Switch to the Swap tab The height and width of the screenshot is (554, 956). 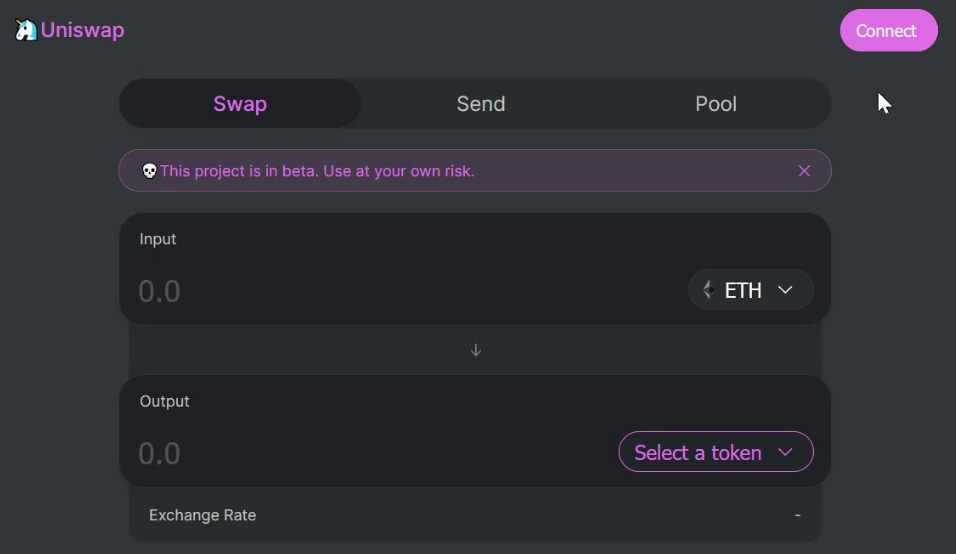click(x=240, y=104)
